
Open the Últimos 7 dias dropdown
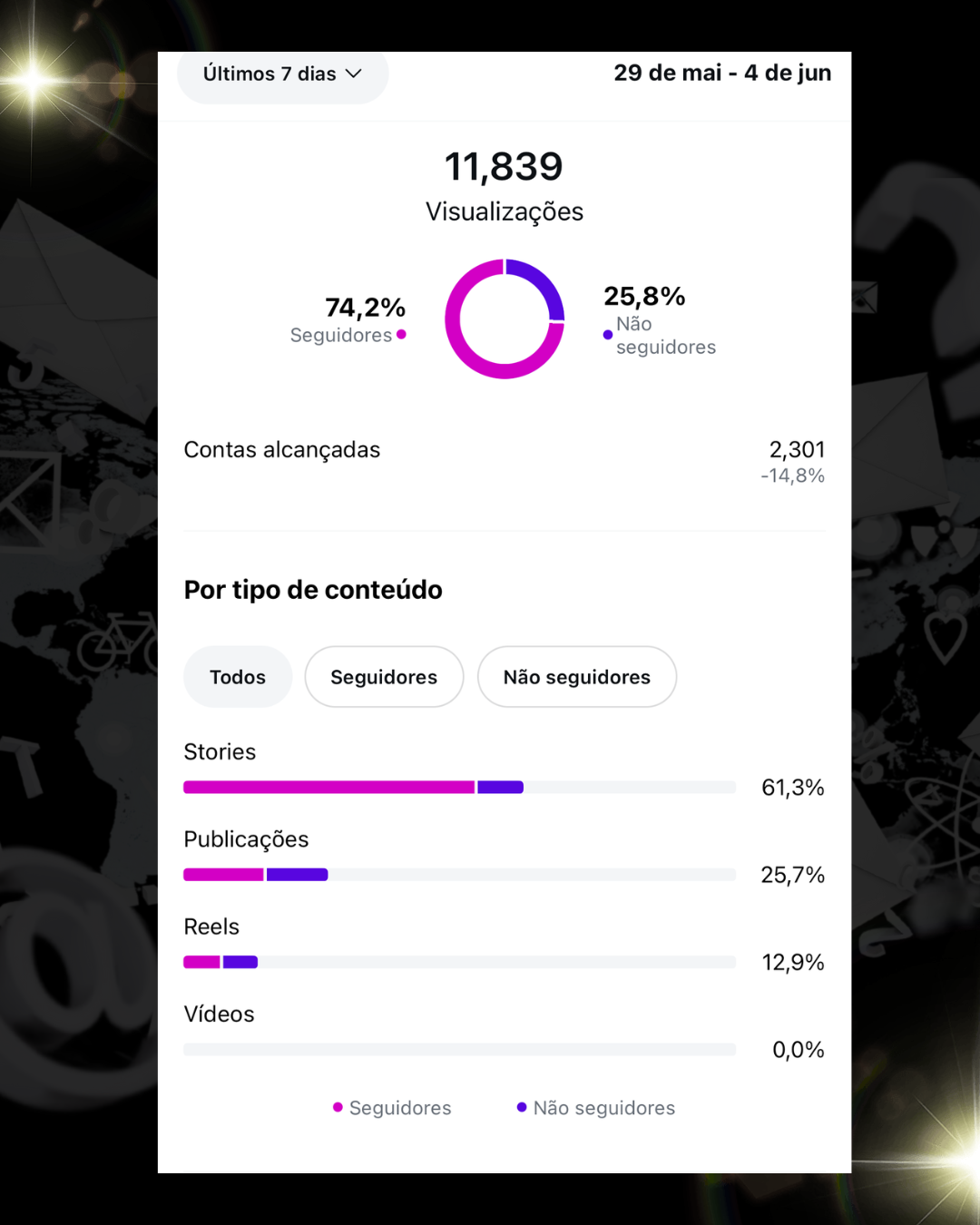[282, 75]
